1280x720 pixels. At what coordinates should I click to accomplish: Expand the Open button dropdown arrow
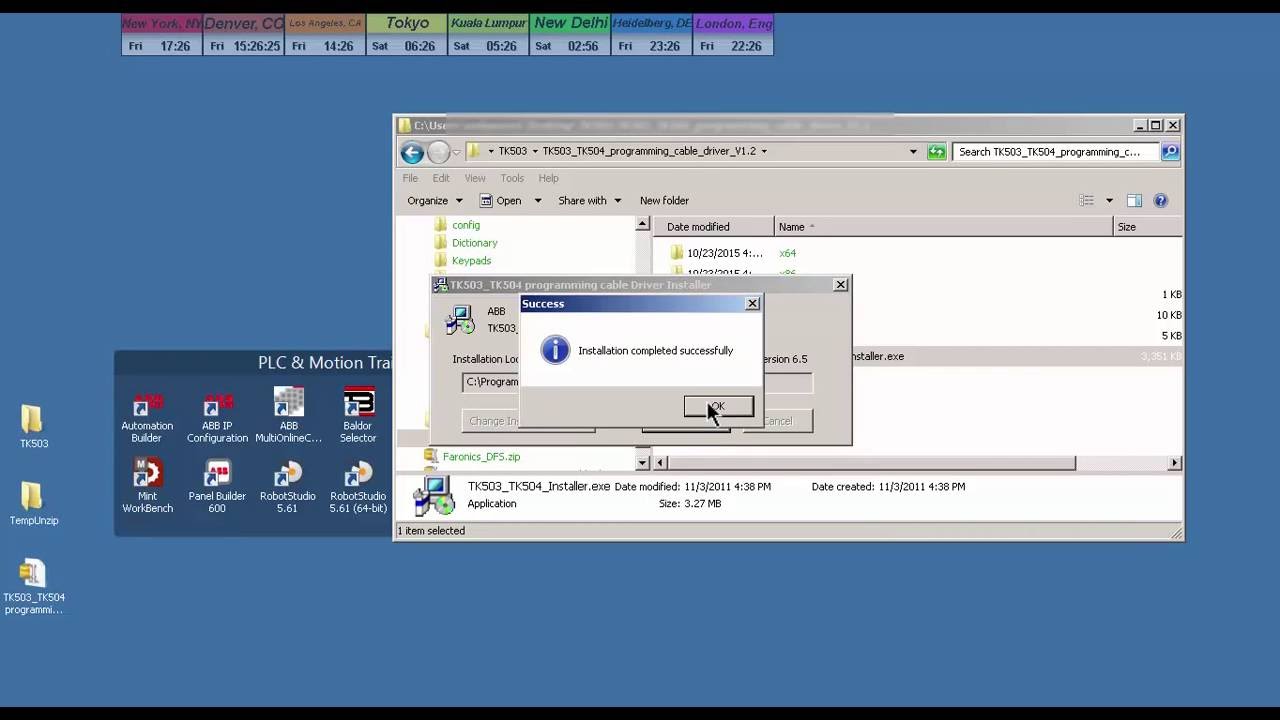(x=537, y=201)
